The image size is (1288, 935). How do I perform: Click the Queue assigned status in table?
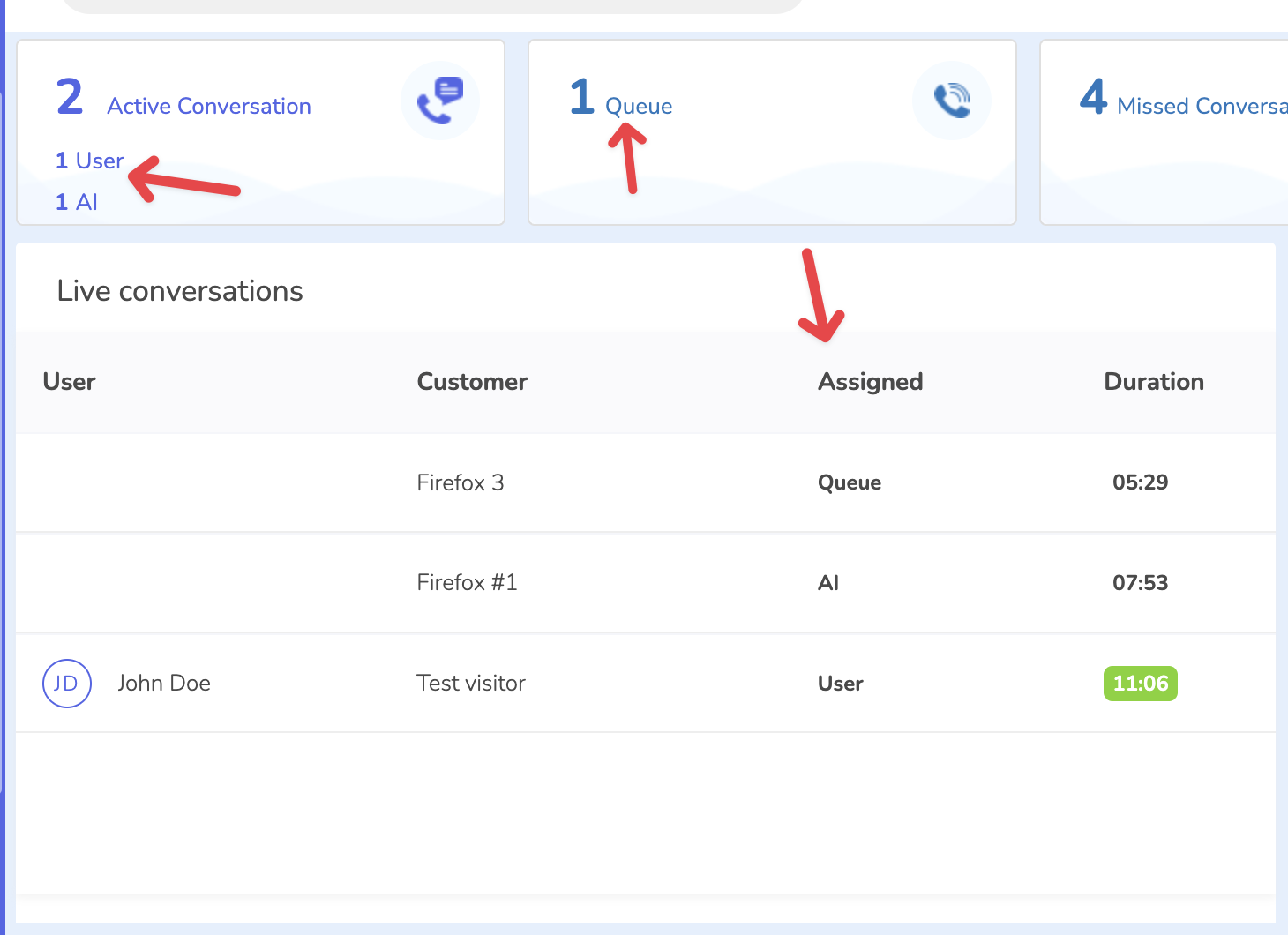[849, 483]
